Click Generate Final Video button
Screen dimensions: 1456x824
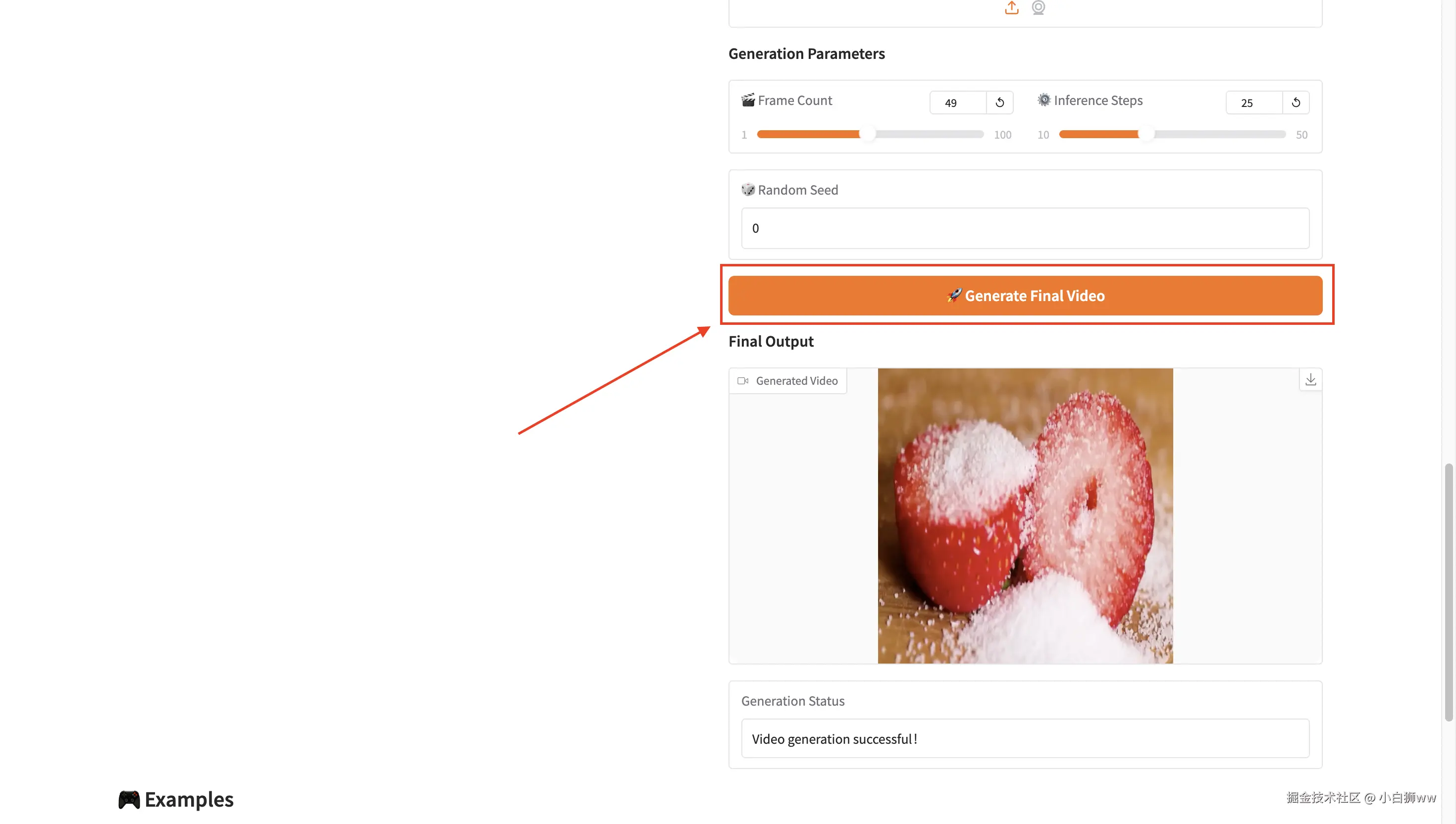pyautogui.click(x=1025, y=296)
